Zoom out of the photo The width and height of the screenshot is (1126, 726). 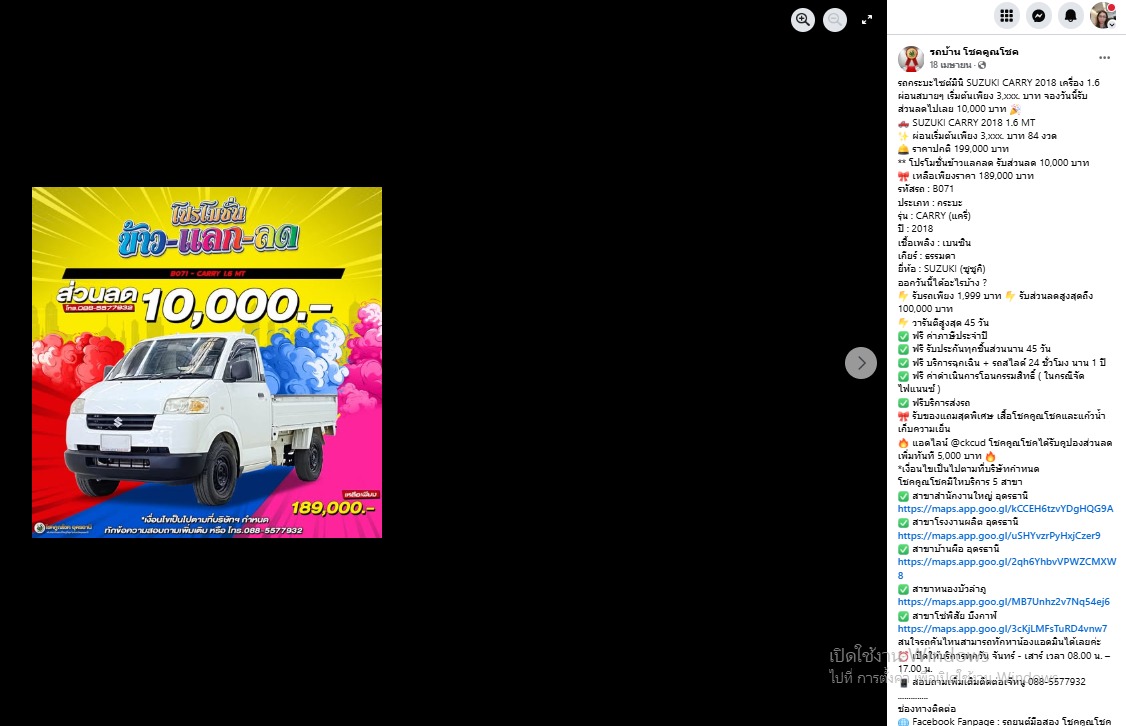coord(834,19)
